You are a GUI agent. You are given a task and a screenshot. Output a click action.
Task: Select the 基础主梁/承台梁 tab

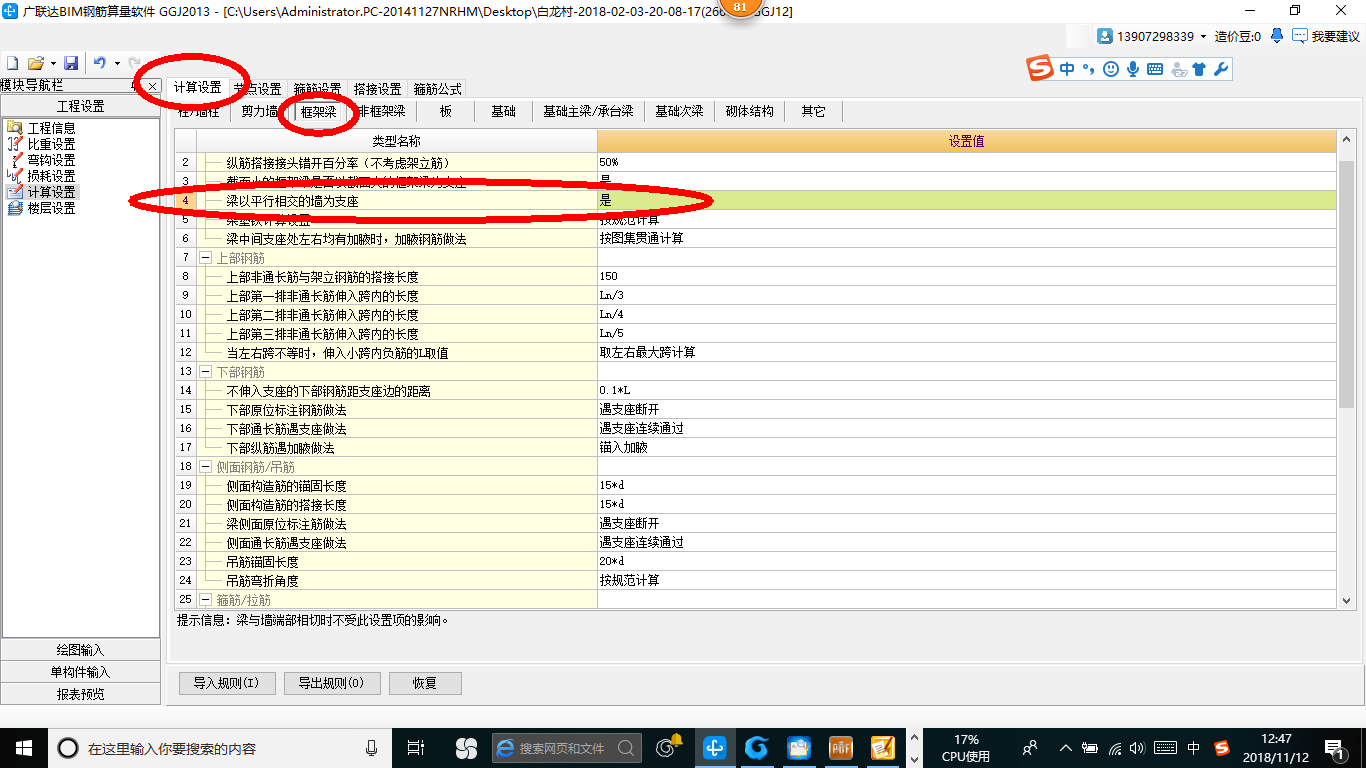click(588, 111)
